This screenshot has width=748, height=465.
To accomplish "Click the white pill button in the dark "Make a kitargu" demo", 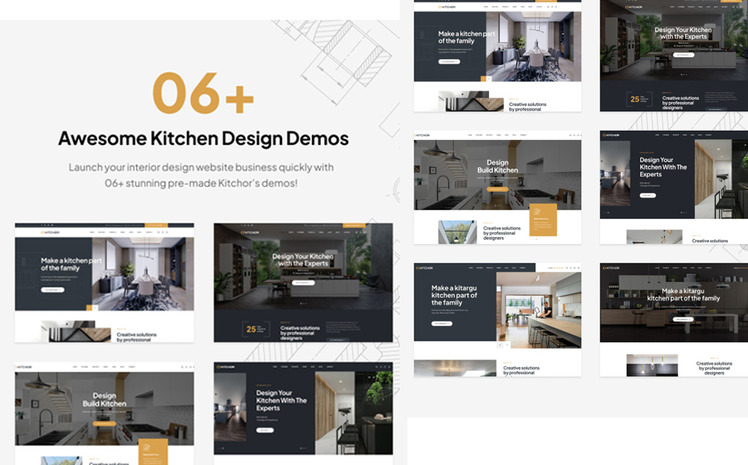I will [x=683, y=319].
